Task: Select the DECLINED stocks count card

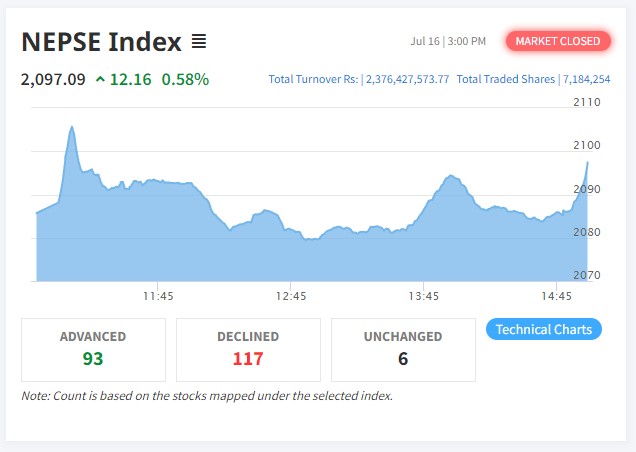Action: [248, 348]
